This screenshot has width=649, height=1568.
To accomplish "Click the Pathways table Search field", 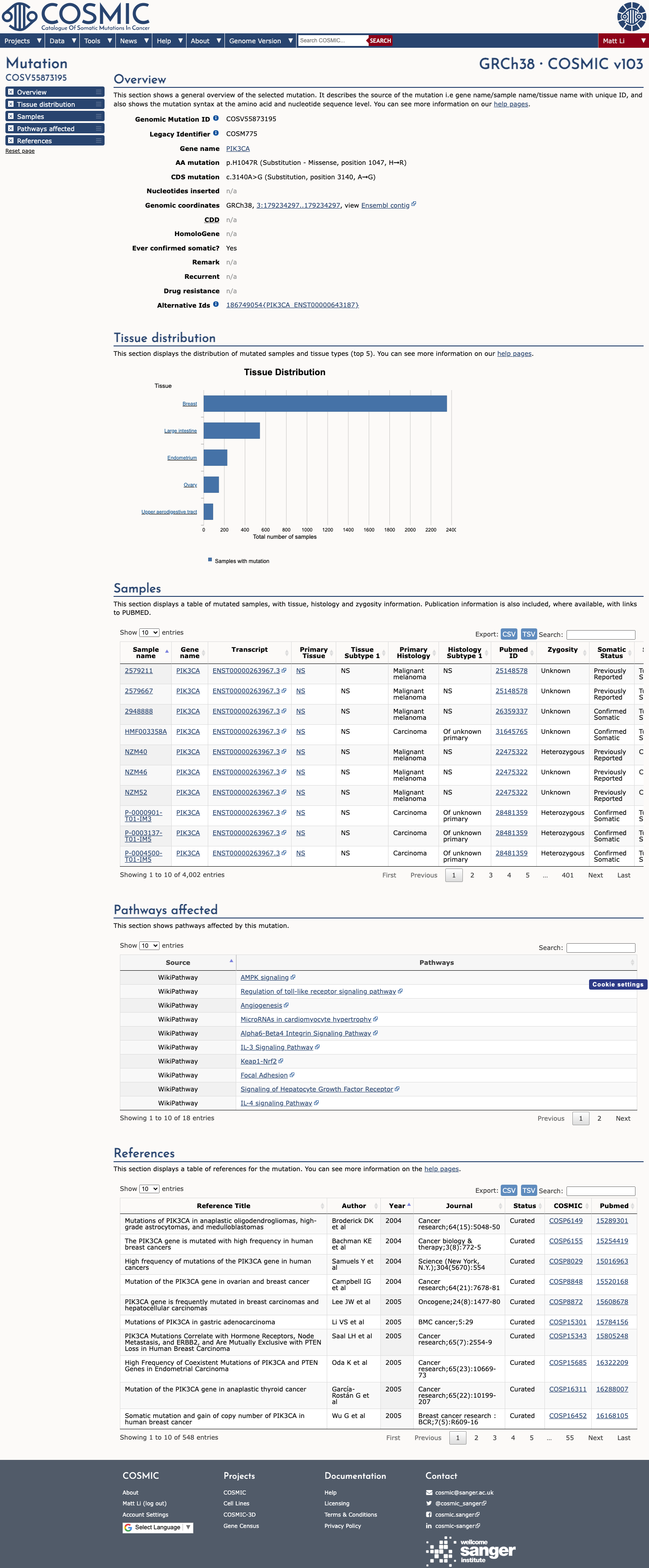I will pos(601,948).
